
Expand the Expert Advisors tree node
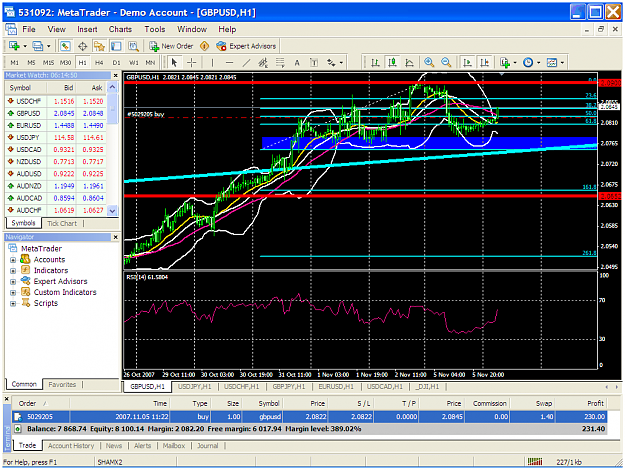tap(13, 281)
